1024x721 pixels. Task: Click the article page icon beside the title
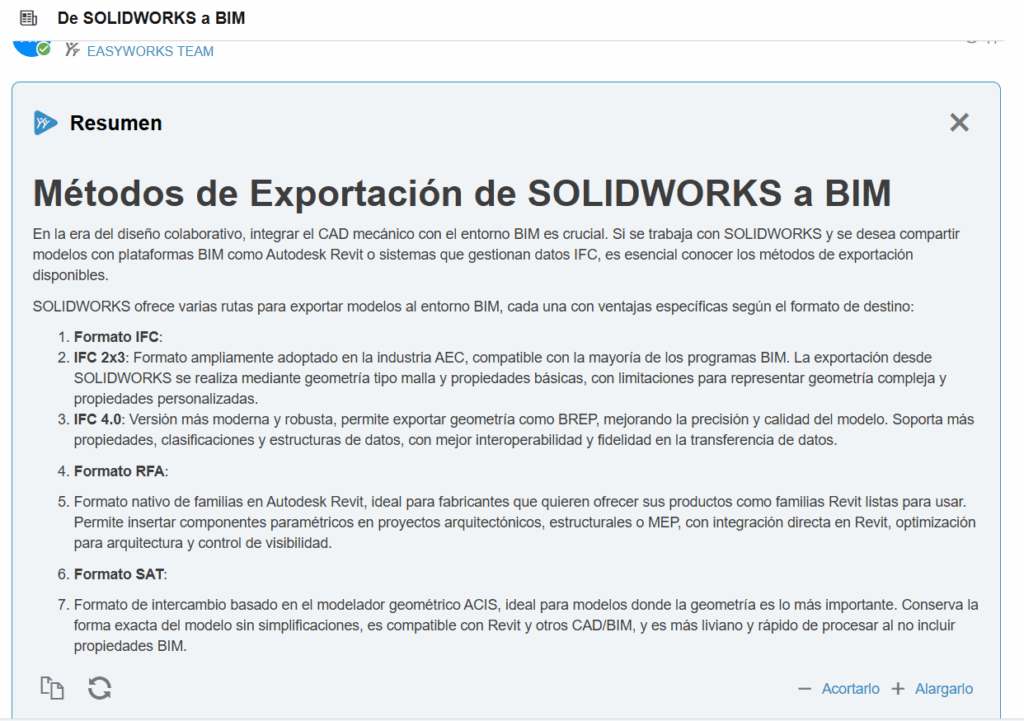click(x=29, y=18)
